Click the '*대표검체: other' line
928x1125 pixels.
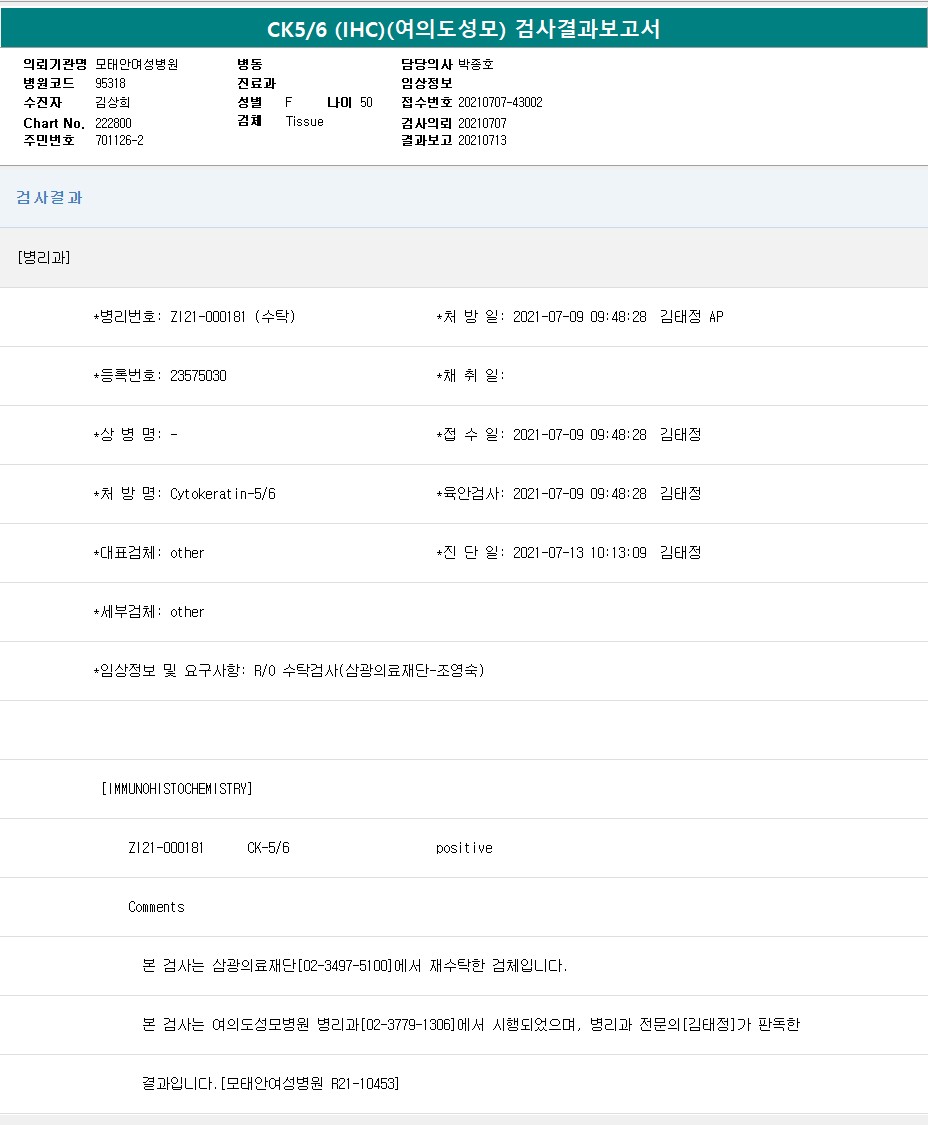(149, 553)
